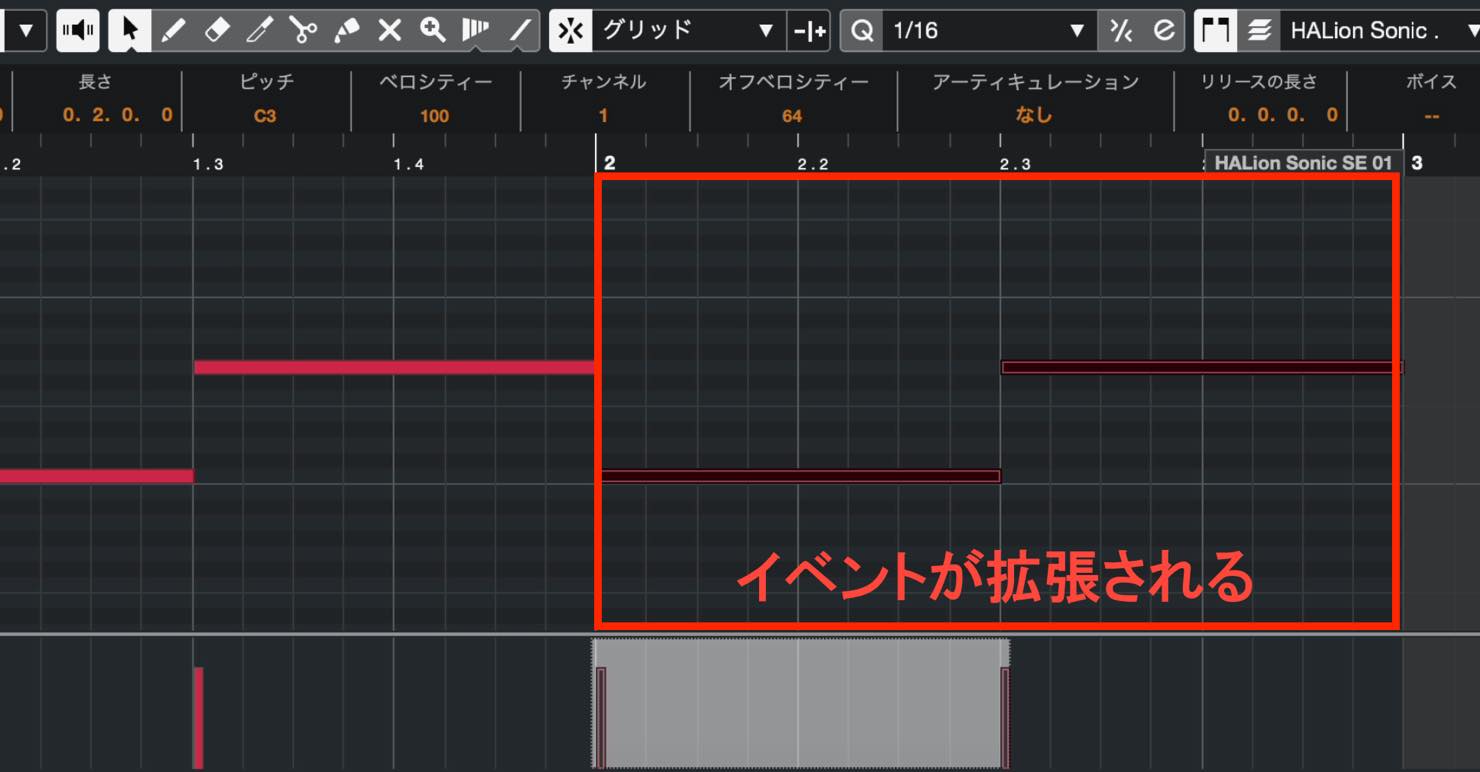Click the ボイス column label
This screenshot has height=772, width=1480.
(x=1431, y=82)
